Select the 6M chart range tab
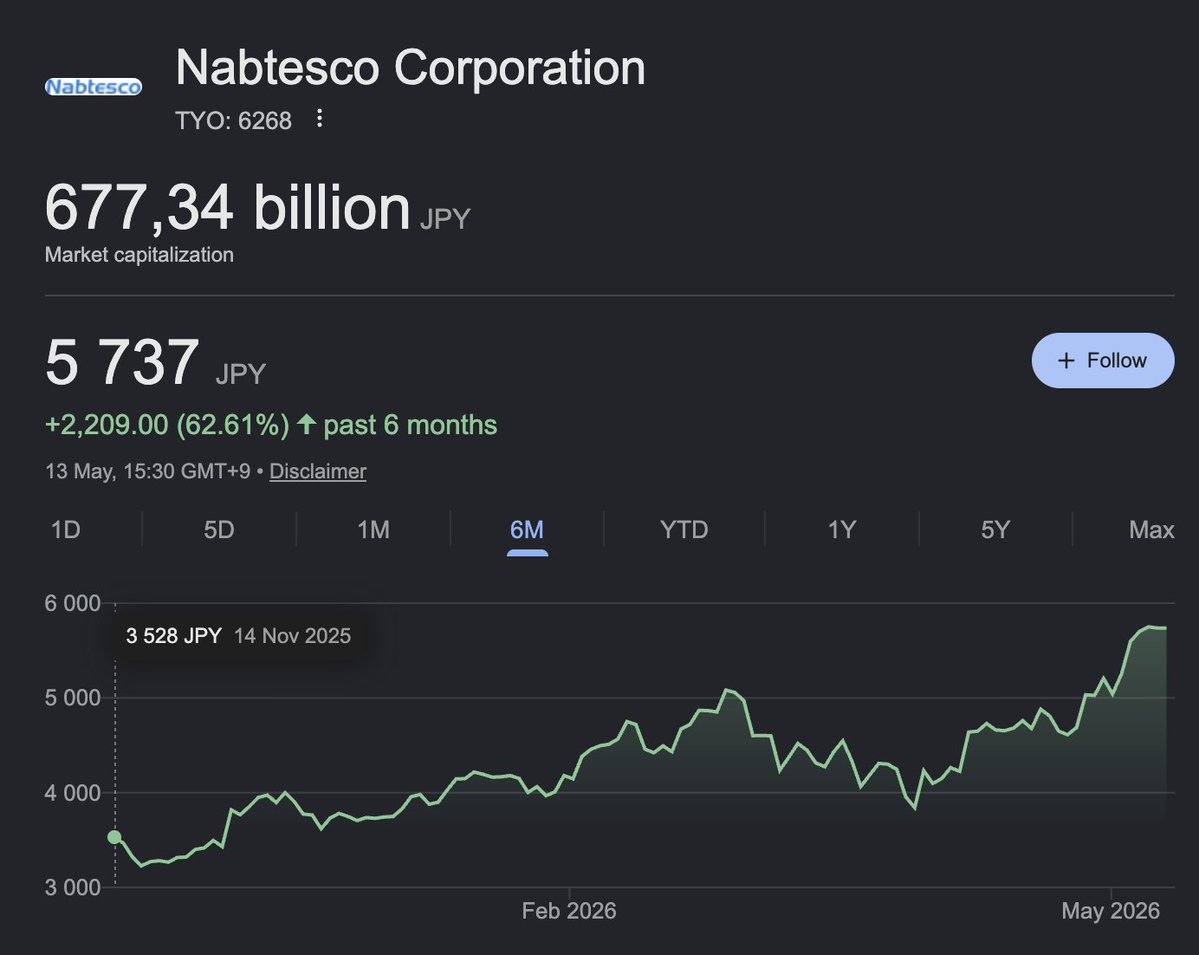This screenshot has width=1199, height=955. 527,529
